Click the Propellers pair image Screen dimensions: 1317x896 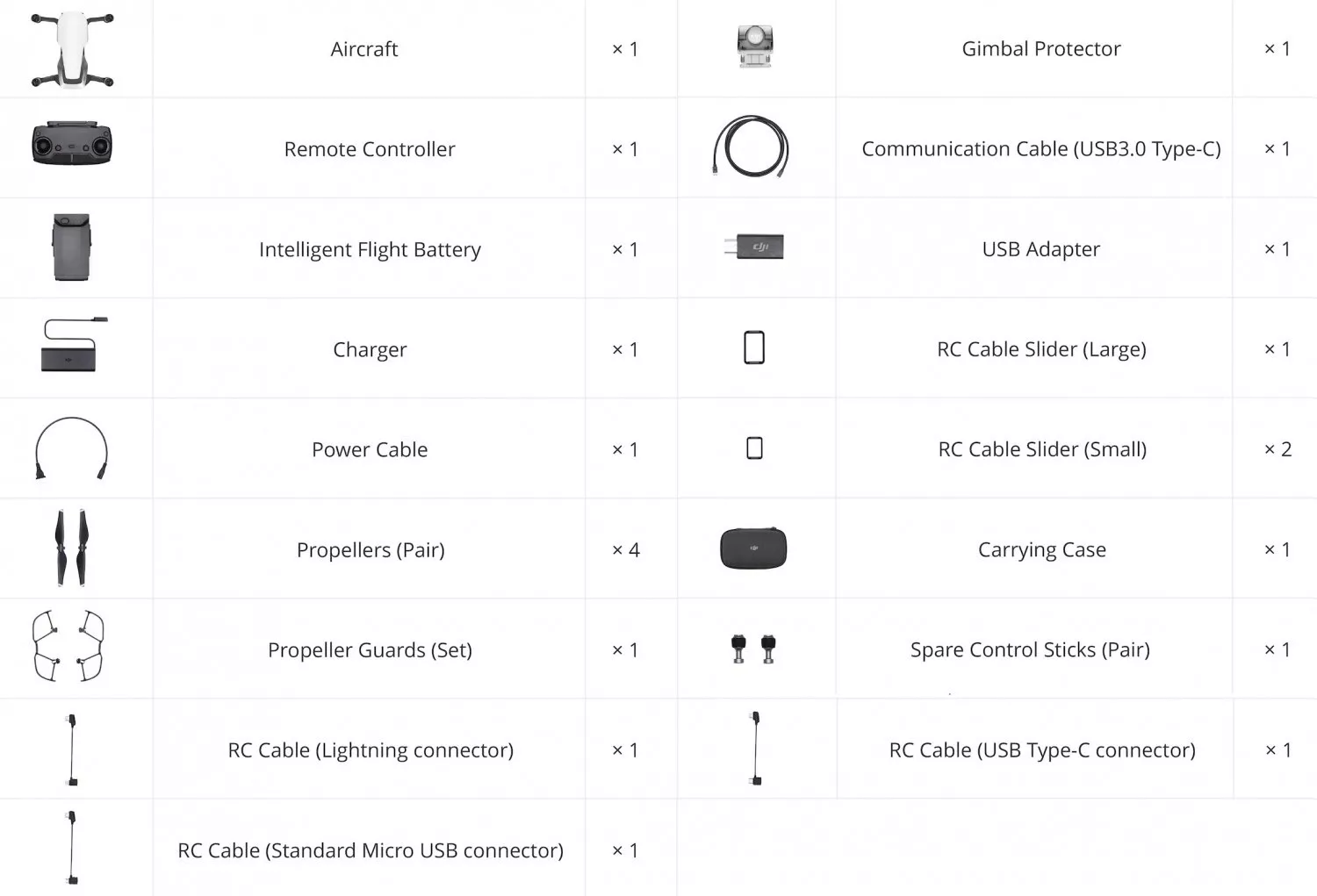point(72,548)
